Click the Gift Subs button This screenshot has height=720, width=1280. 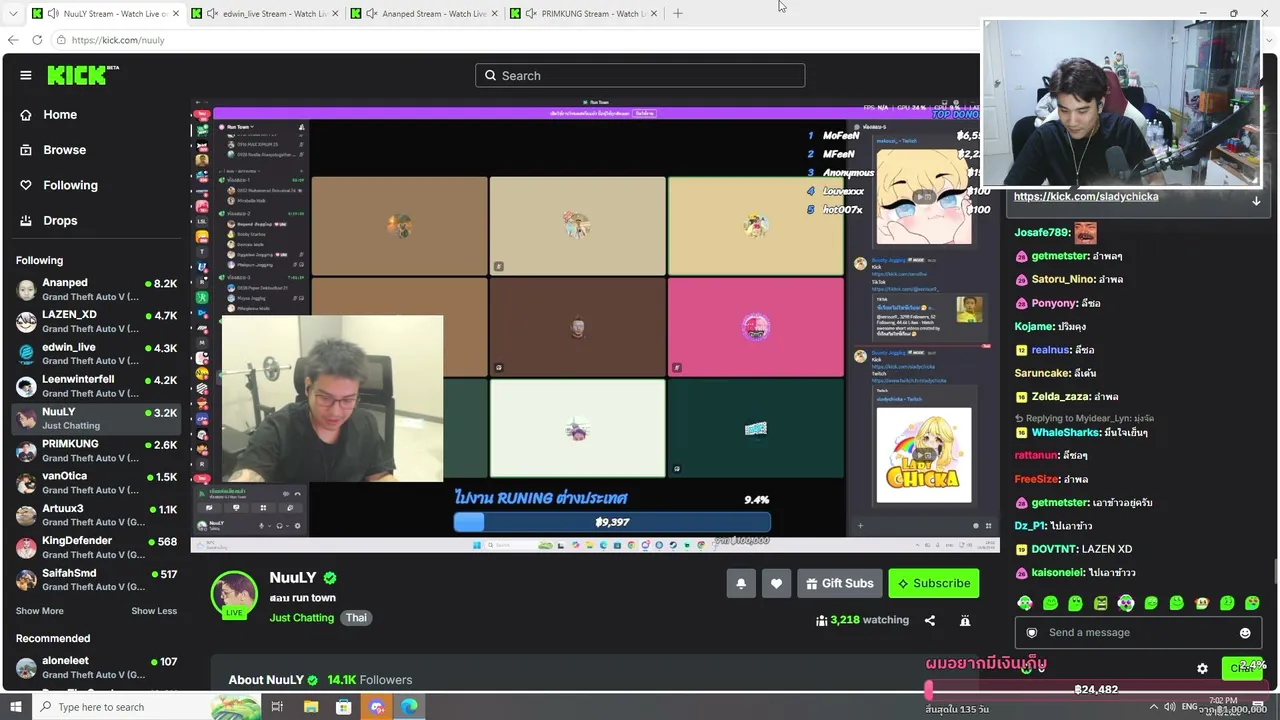839,583
